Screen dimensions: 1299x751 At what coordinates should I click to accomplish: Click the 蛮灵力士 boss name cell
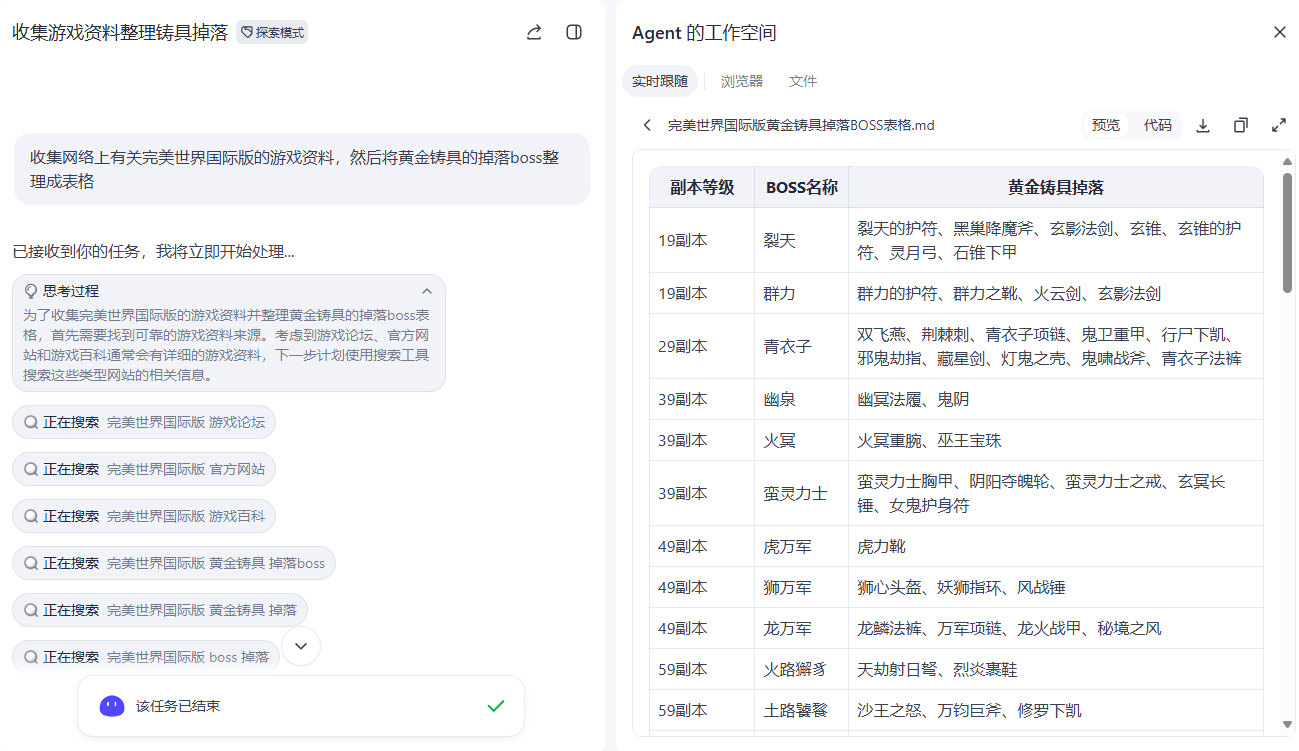802,493
